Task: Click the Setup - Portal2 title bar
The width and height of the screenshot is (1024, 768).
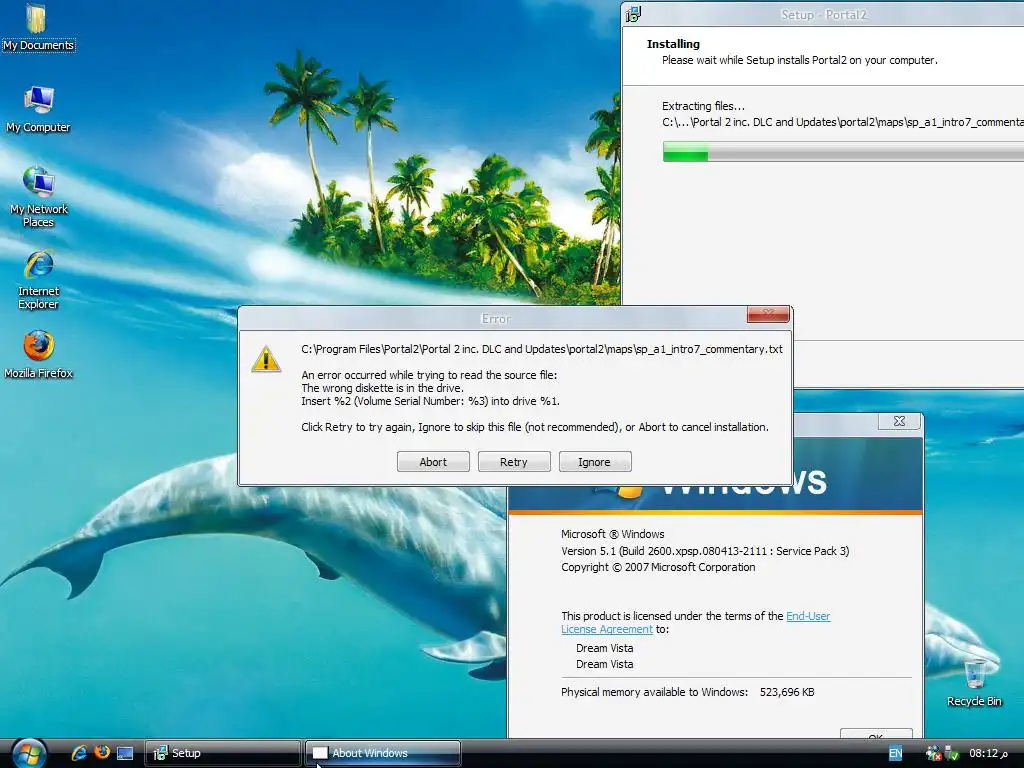Action: coord(824,14)
